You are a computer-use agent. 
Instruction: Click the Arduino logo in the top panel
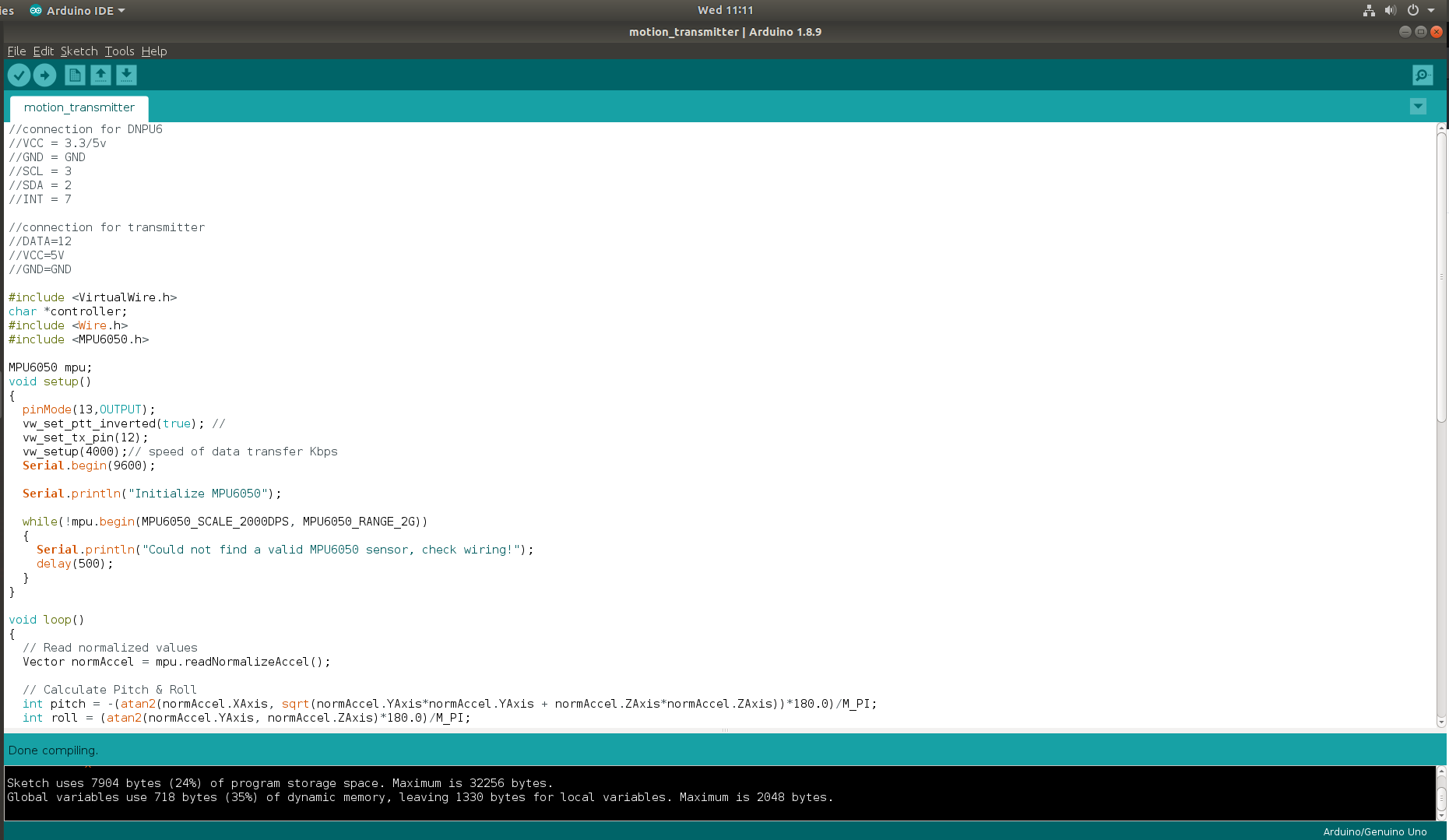tap(34, 10)
